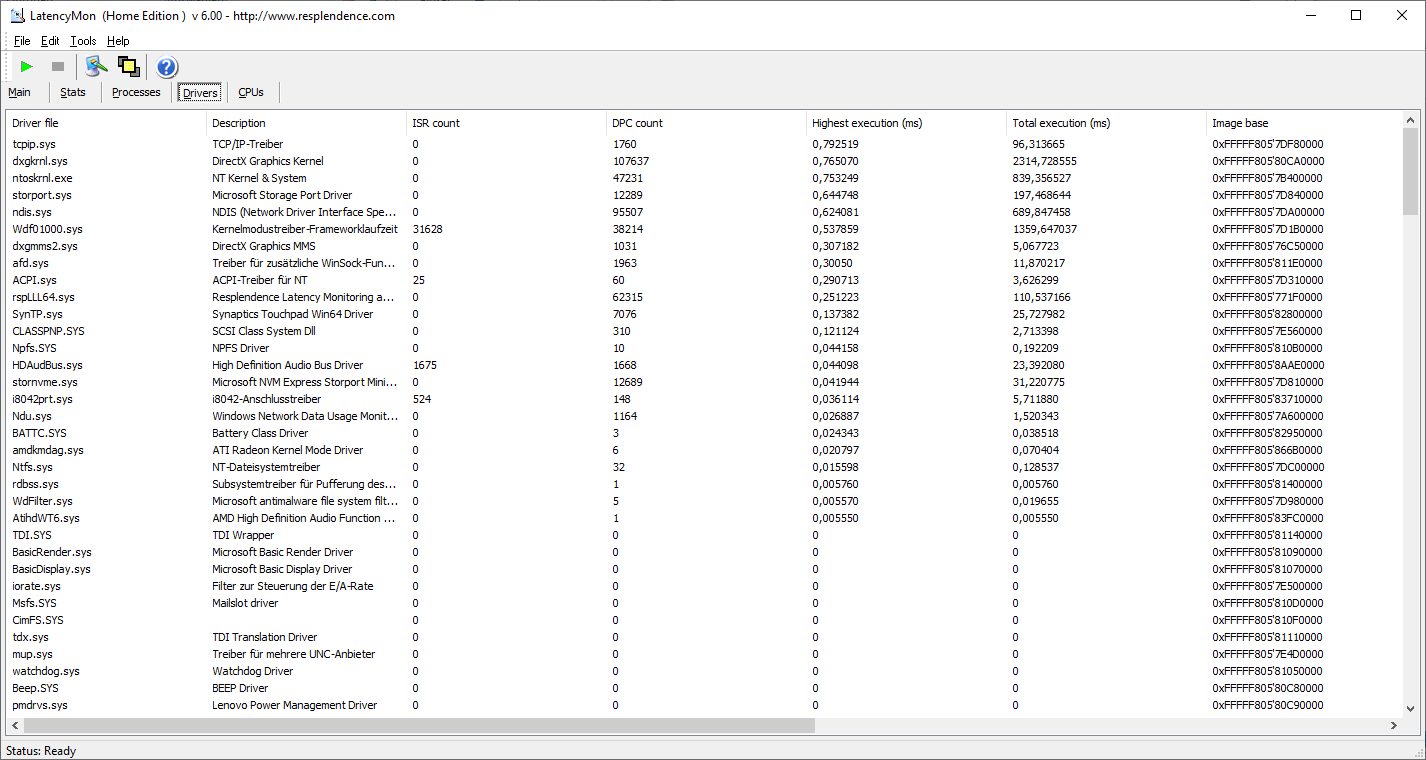Click the TDI Wrapper description
The width and height of the screenshot is (1426, 760).
click(x=243, y=535)
